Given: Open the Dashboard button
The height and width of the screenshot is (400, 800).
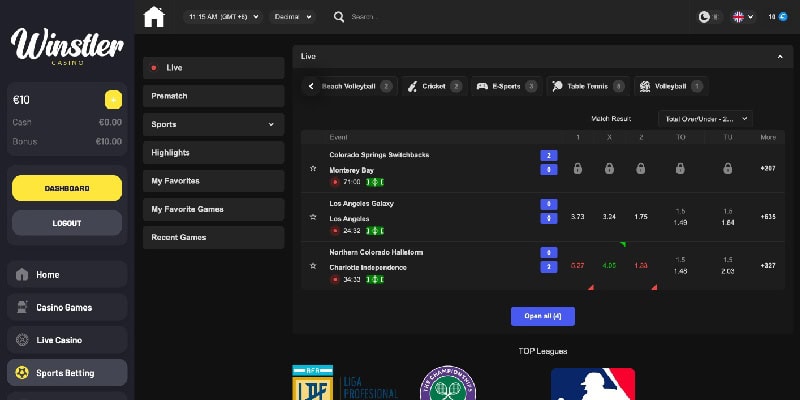Looking at the screenshot, I should pyautogui.click(x=67, y=188).
